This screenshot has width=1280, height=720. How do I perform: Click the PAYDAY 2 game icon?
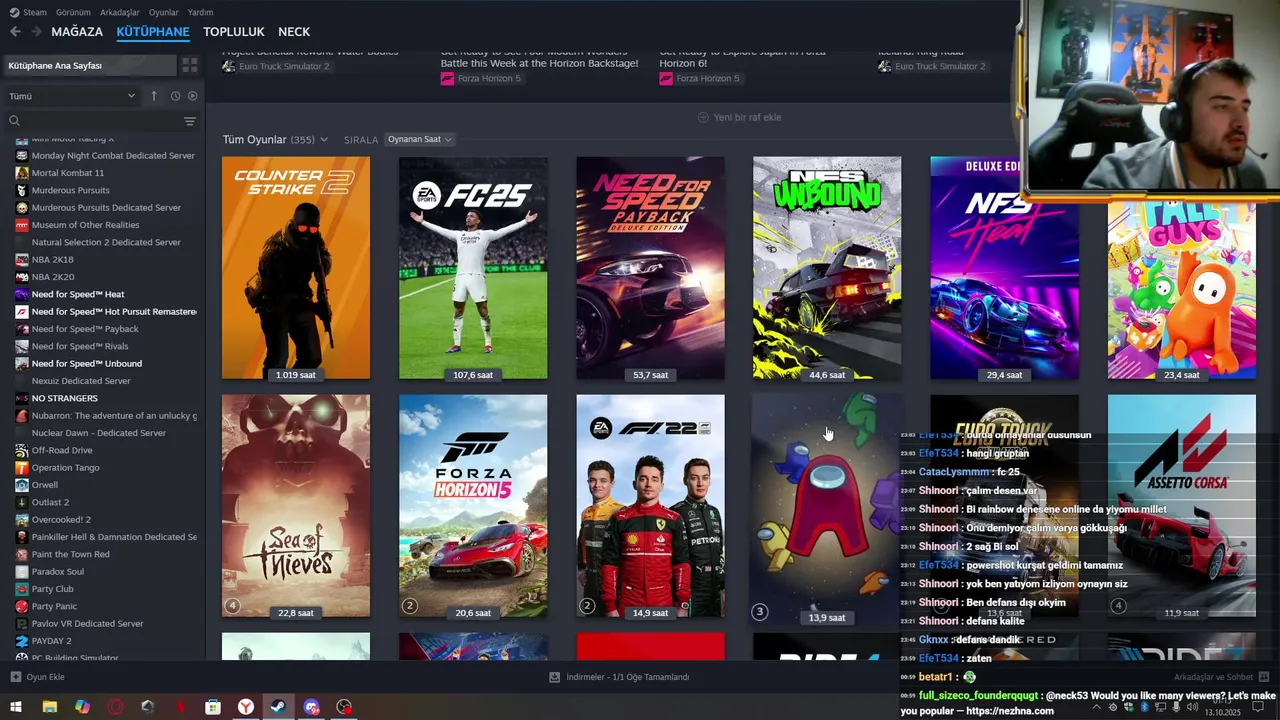point(22,641)
